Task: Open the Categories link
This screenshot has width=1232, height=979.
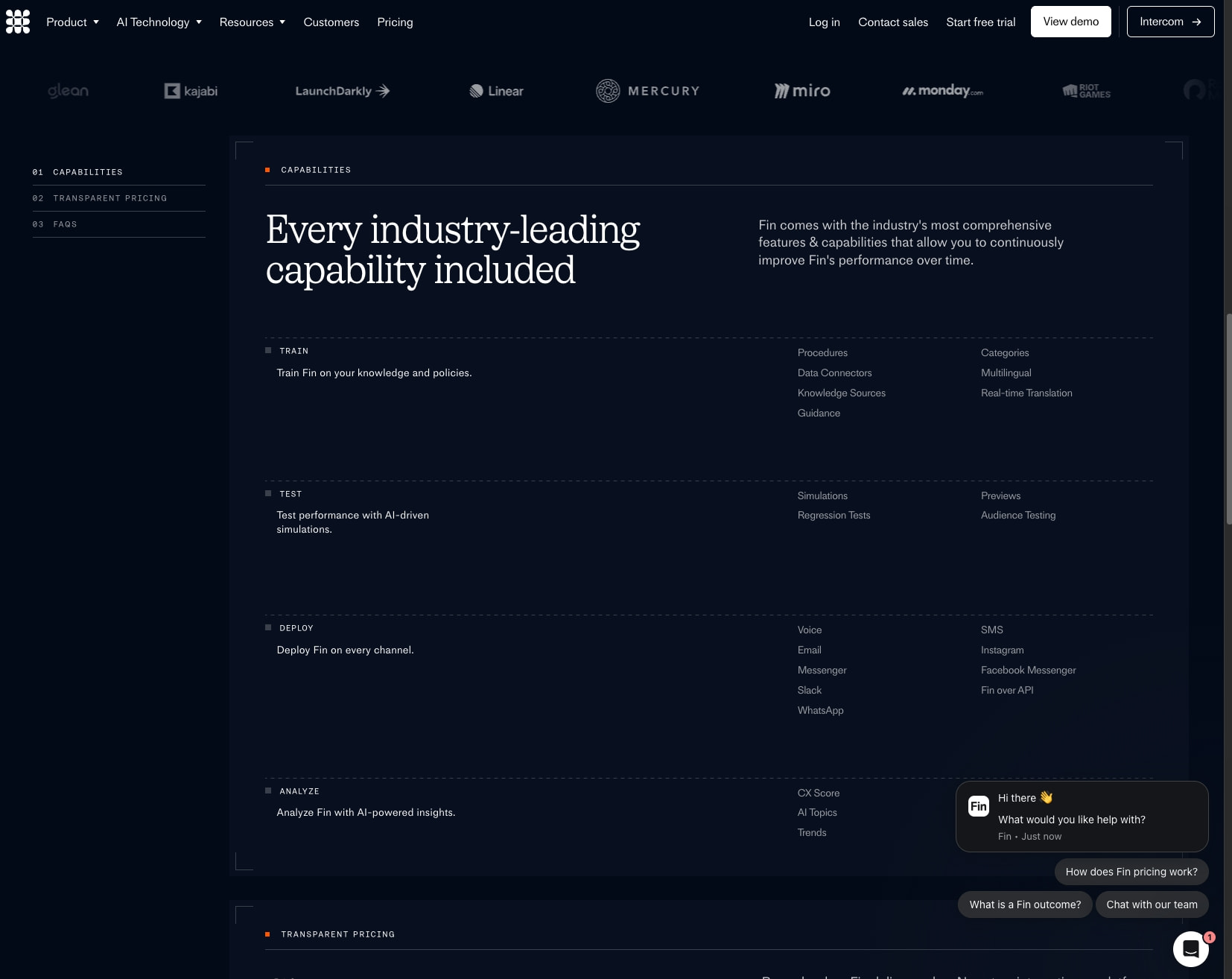Action: (x=1005, y=352)
